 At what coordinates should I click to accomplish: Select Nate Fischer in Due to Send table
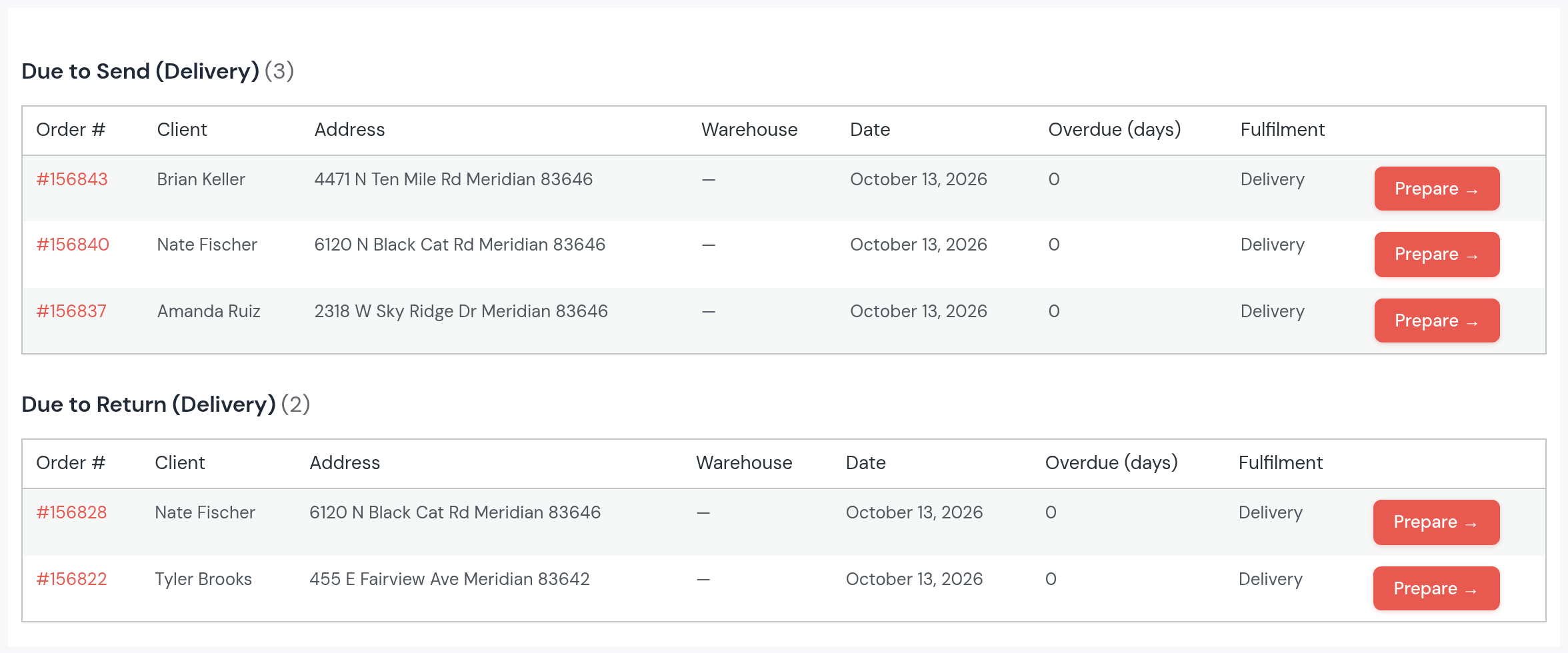pyautogui.click(x=207, y=245)
